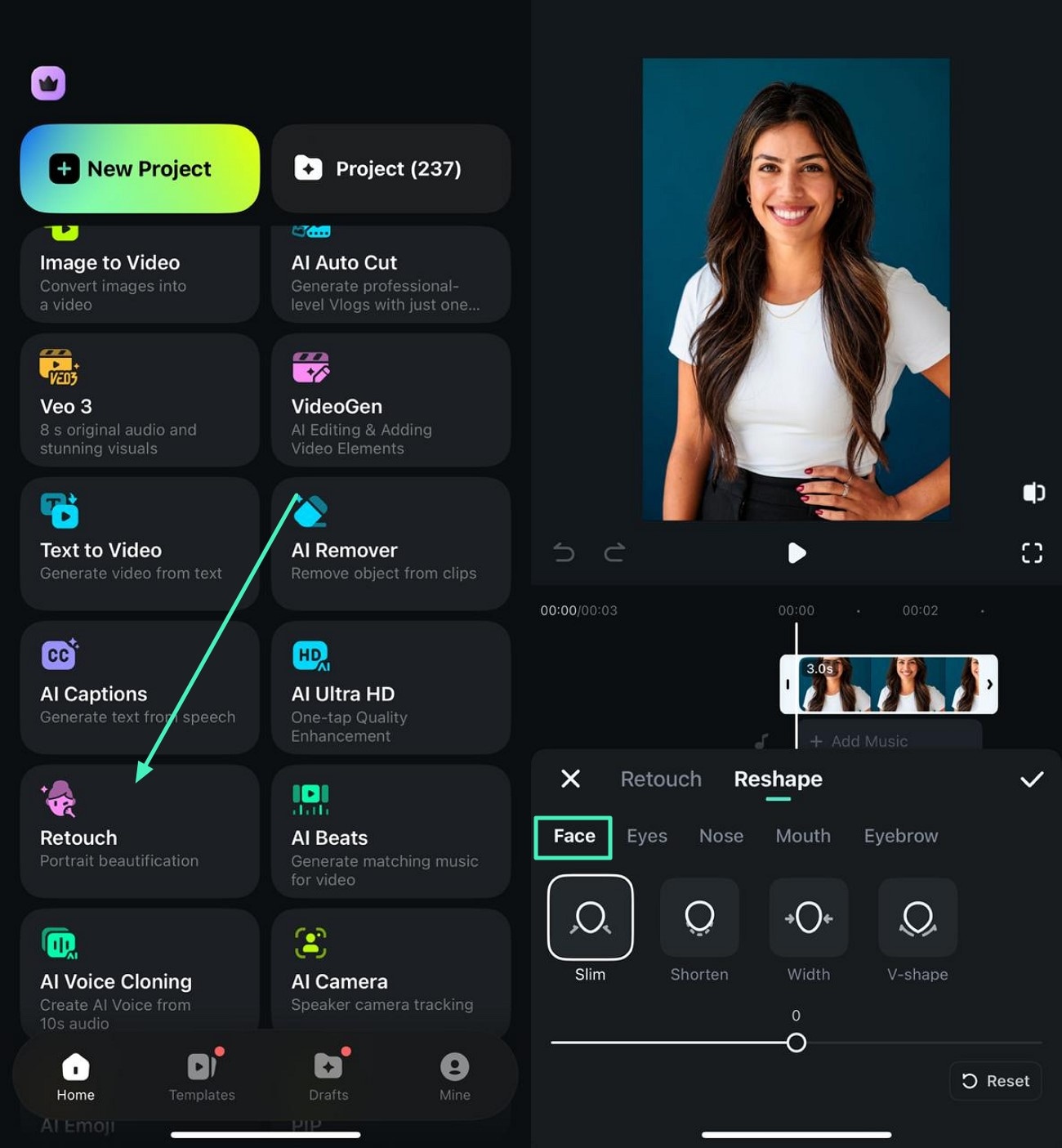The image size is (1062, 1148).
Task: Play the video preview
Action: (796, 553)
